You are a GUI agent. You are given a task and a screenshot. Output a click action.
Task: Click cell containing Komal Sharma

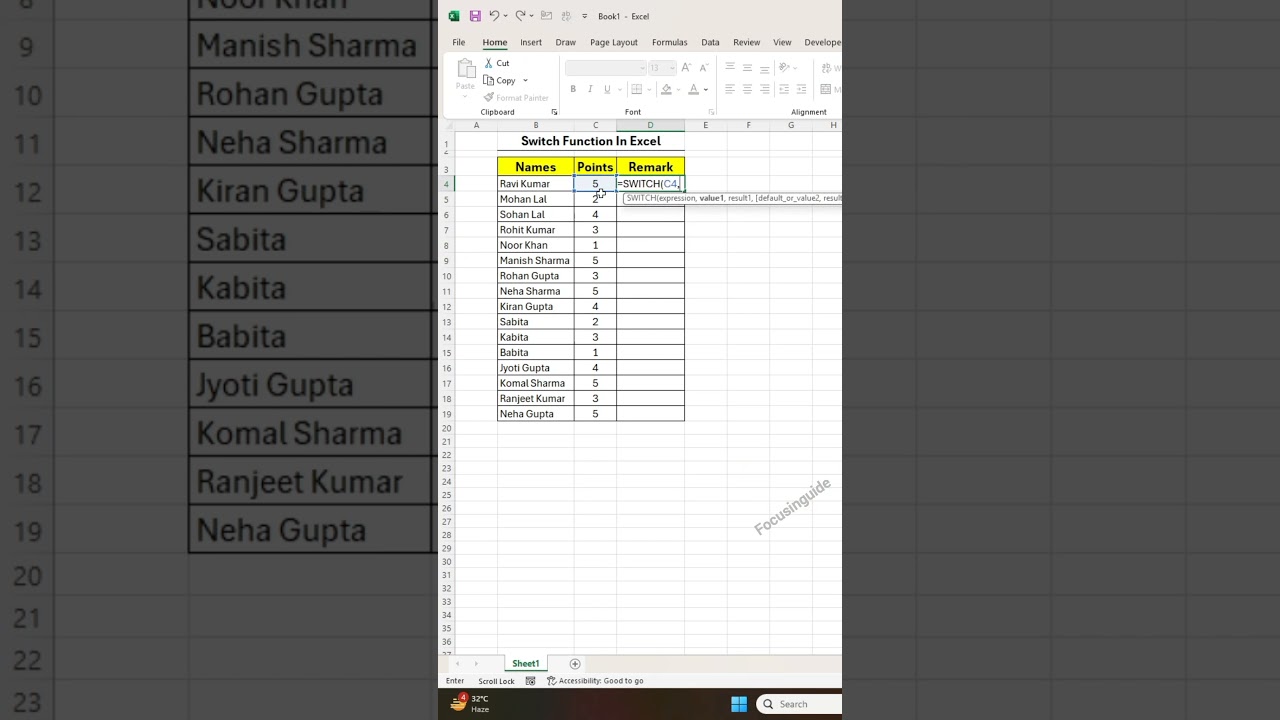[536, 383]
